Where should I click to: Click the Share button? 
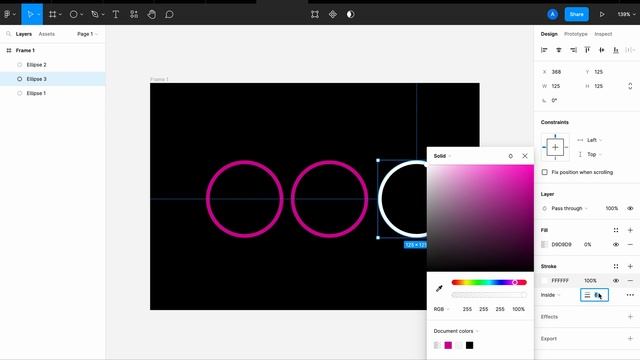pos(576,14)
